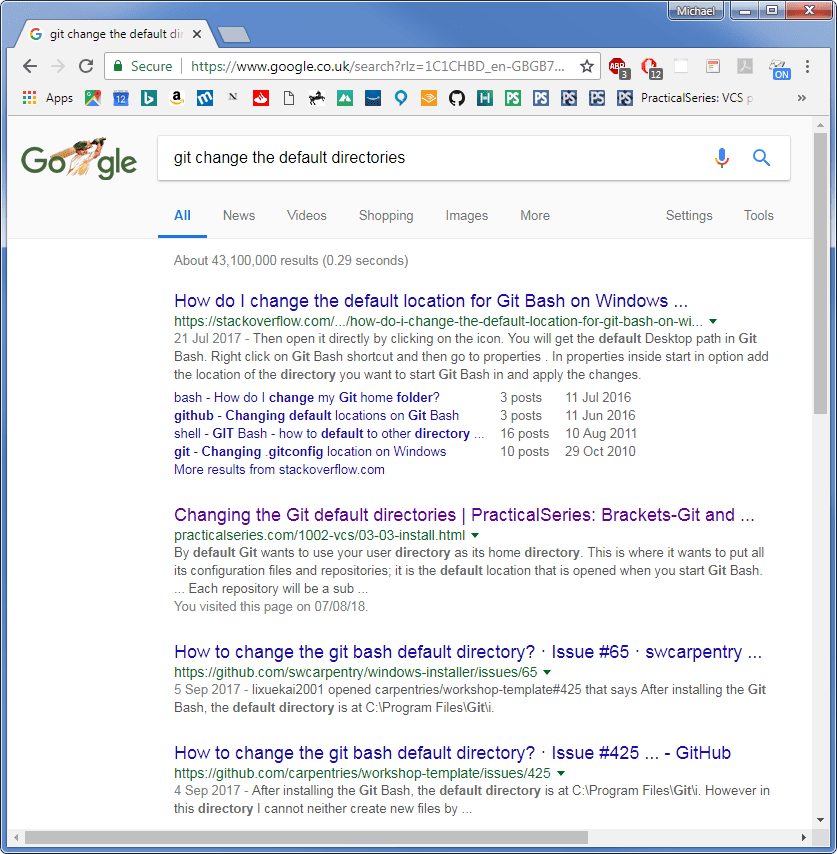Click the Google doodle logo
The image size is (837, 854).
[x=79, y=158]
